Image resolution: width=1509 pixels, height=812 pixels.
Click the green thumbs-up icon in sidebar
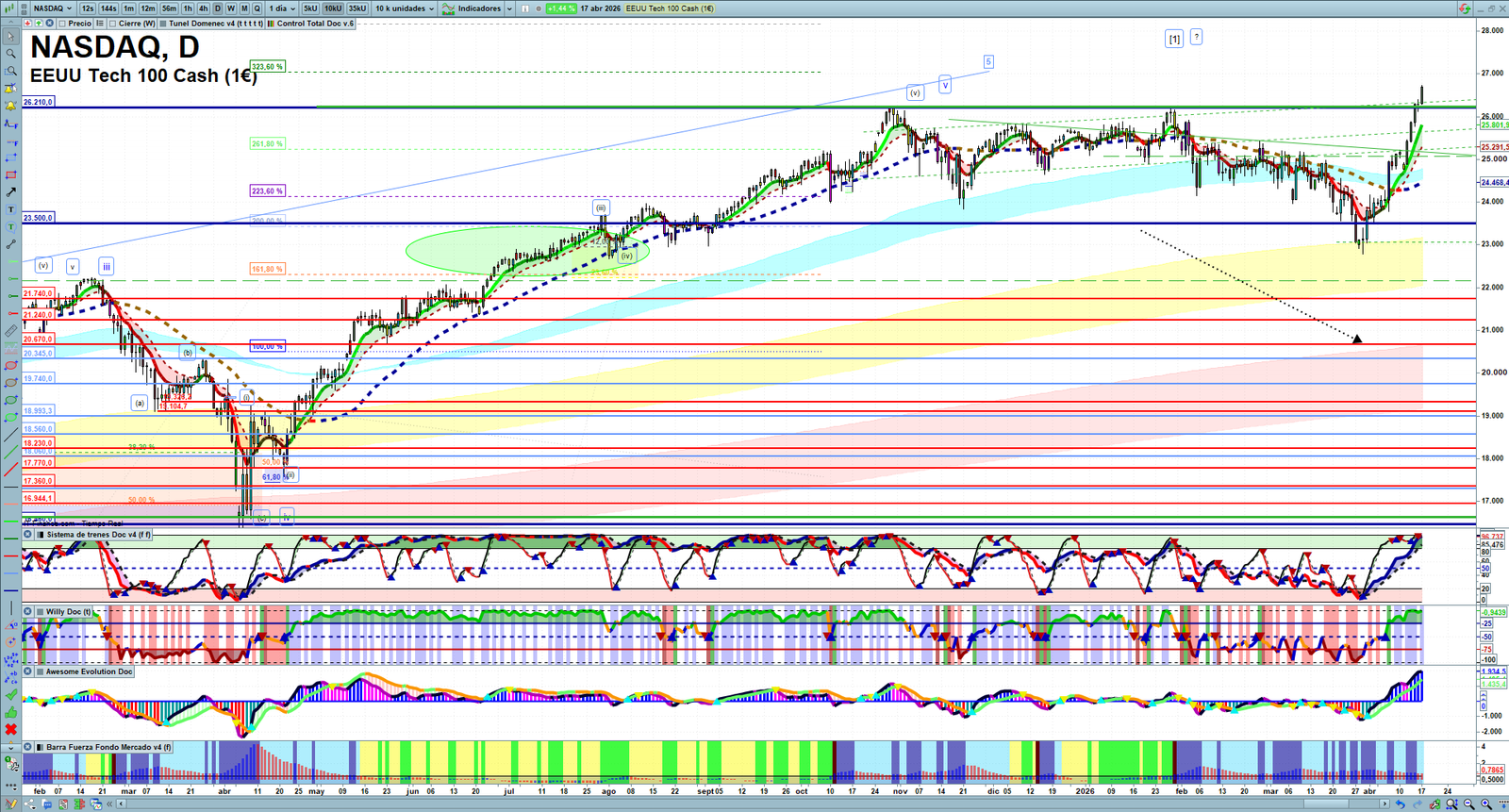(11, 712)
